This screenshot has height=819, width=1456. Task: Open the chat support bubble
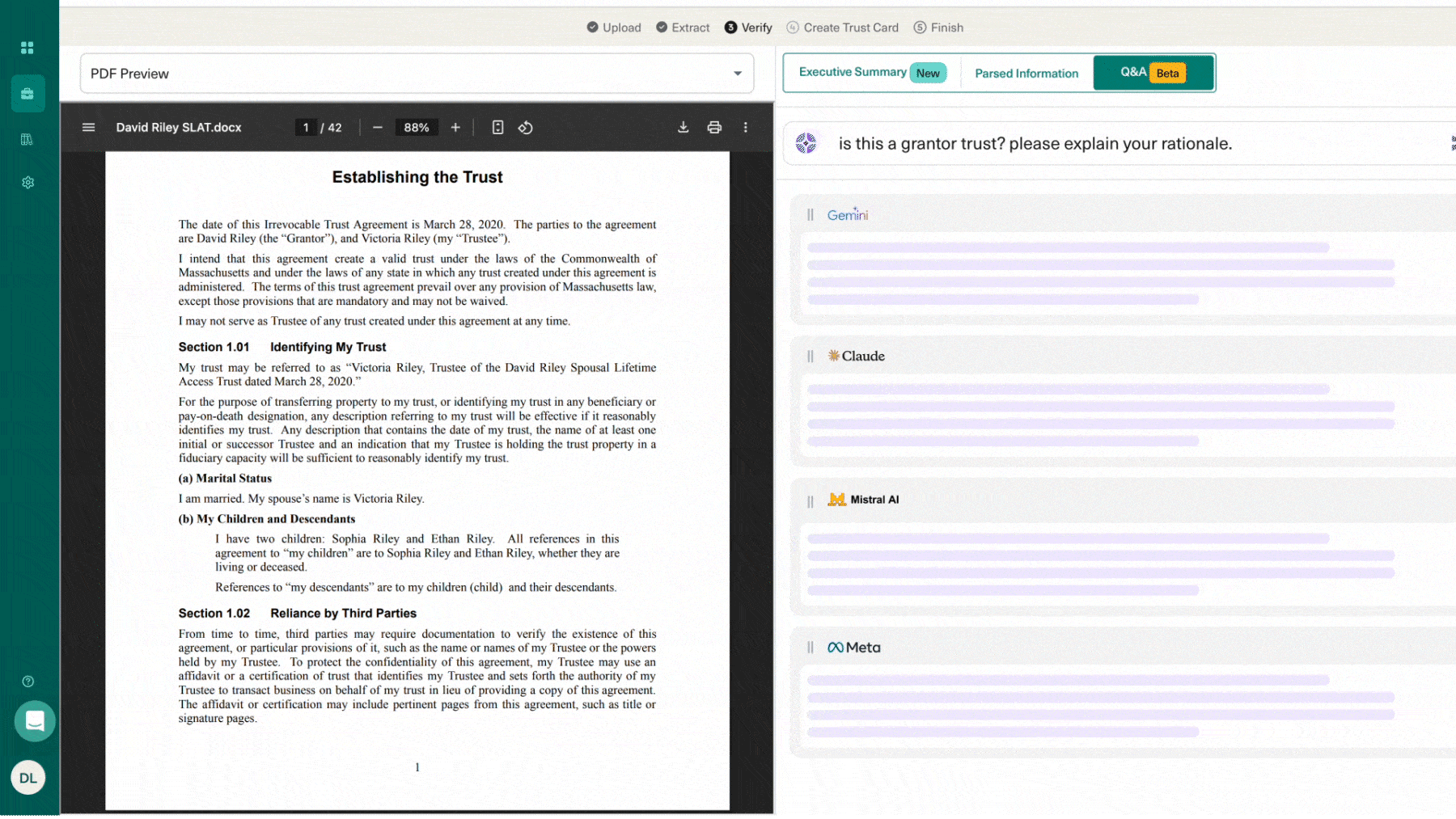(35, 720)
